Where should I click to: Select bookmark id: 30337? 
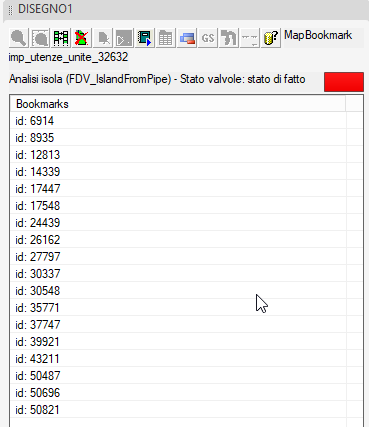pos(178,274)
